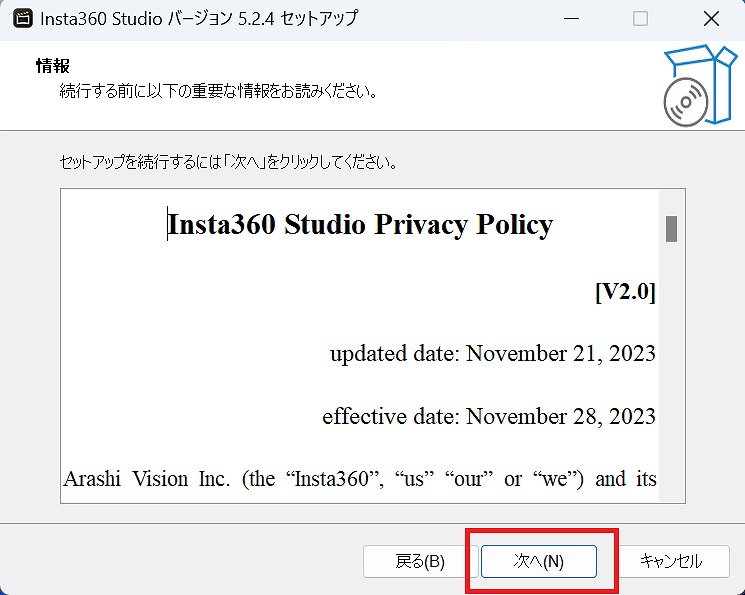Click the privacy policy scrollbar thumb

click(x=671, y=229)
